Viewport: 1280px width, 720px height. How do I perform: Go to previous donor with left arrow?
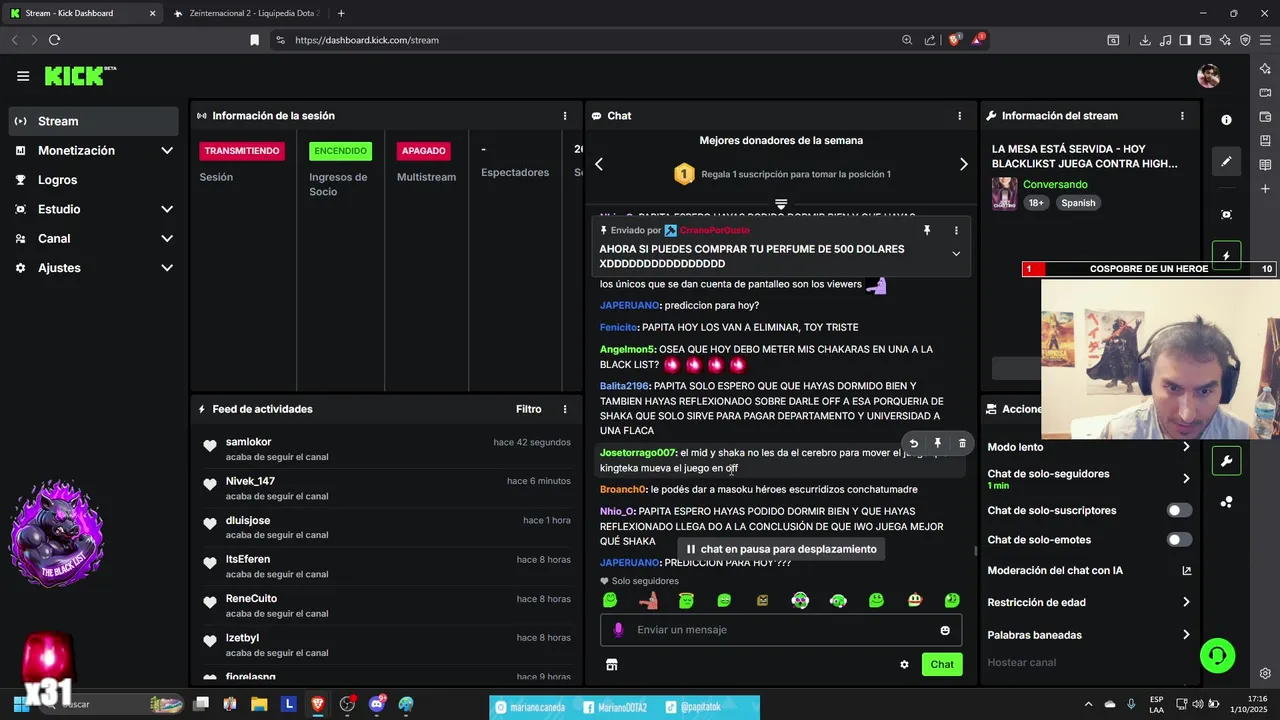tap(599, 164)
